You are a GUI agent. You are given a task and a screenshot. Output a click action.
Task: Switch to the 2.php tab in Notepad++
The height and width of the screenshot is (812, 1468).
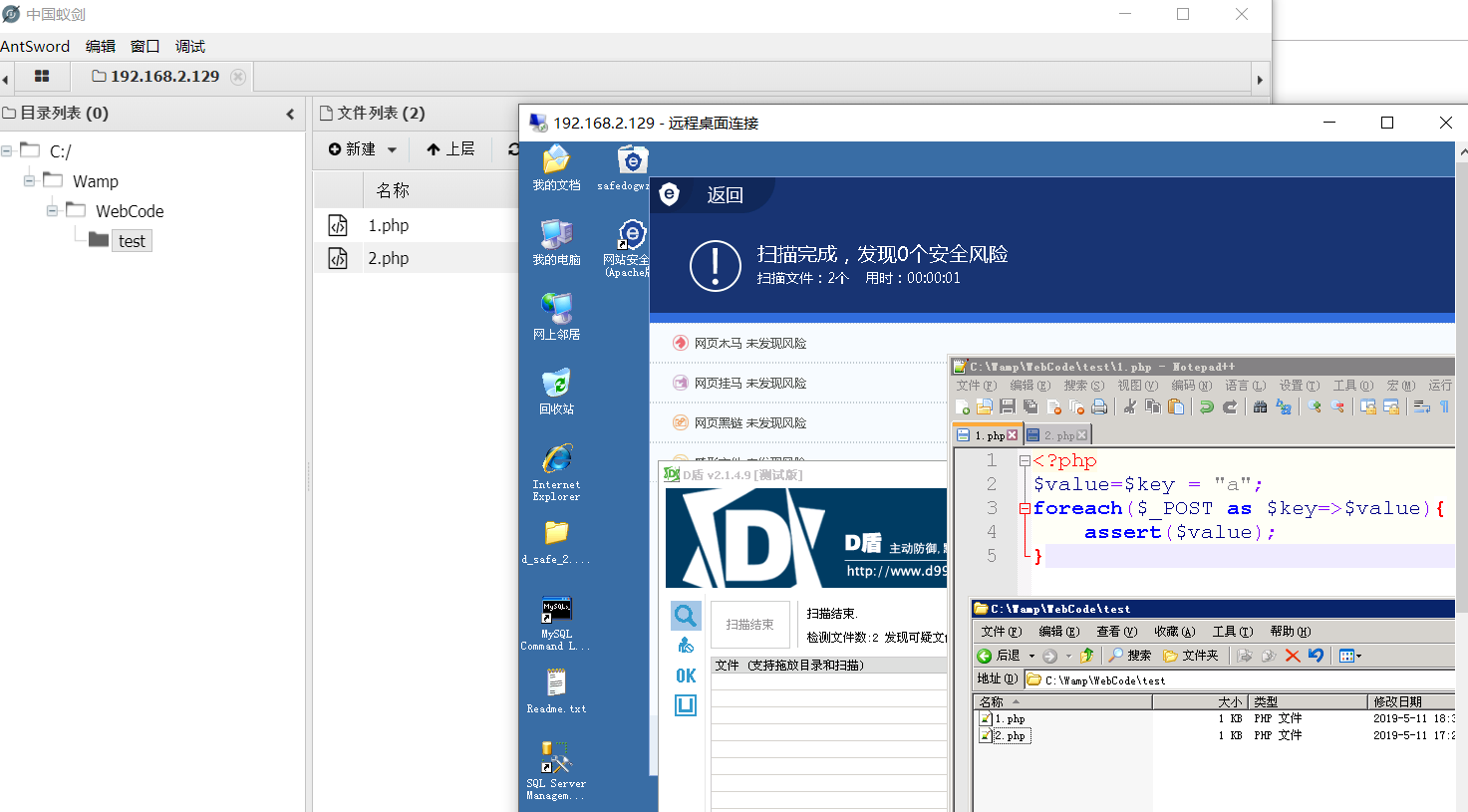click(1058, 435)
